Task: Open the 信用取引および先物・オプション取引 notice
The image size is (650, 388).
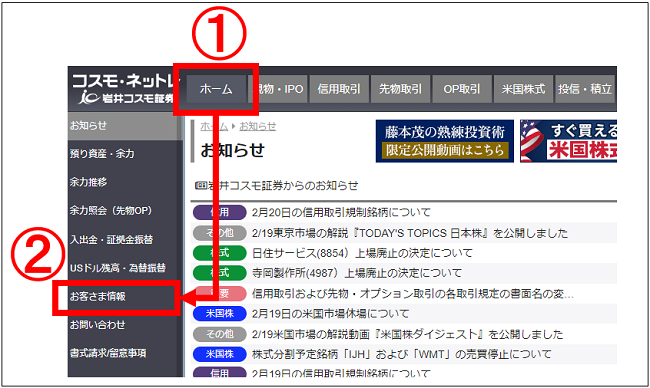Action: tap(412, 294)
